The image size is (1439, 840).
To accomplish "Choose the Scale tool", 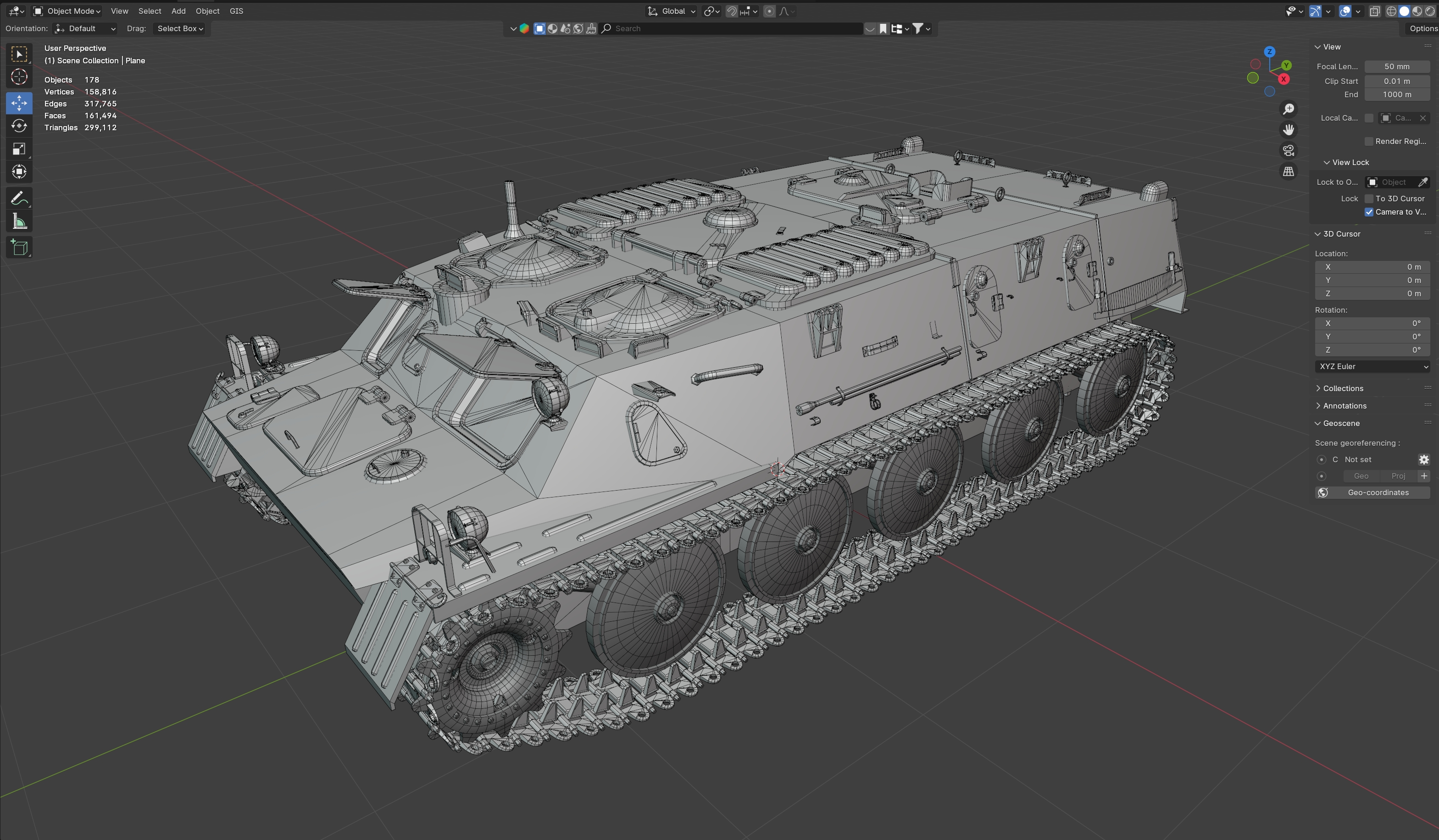I will point(19,149).
